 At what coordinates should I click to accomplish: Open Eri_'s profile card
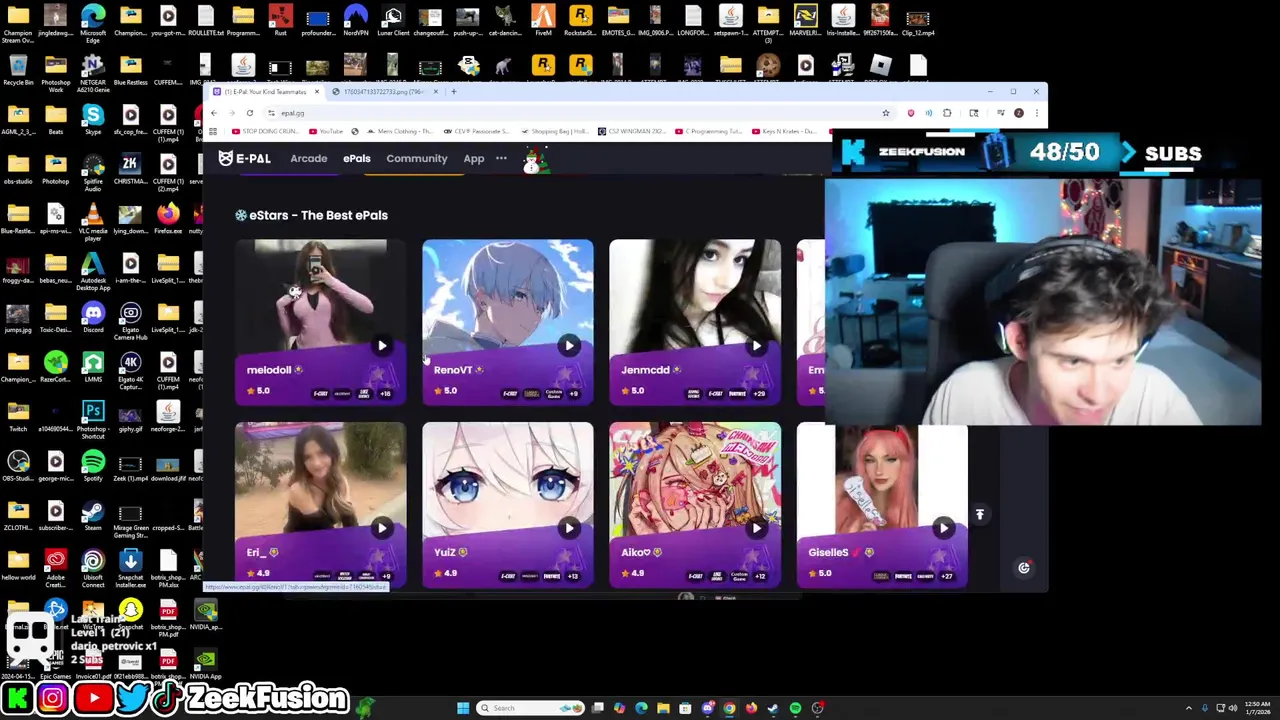tap(320, 504)
